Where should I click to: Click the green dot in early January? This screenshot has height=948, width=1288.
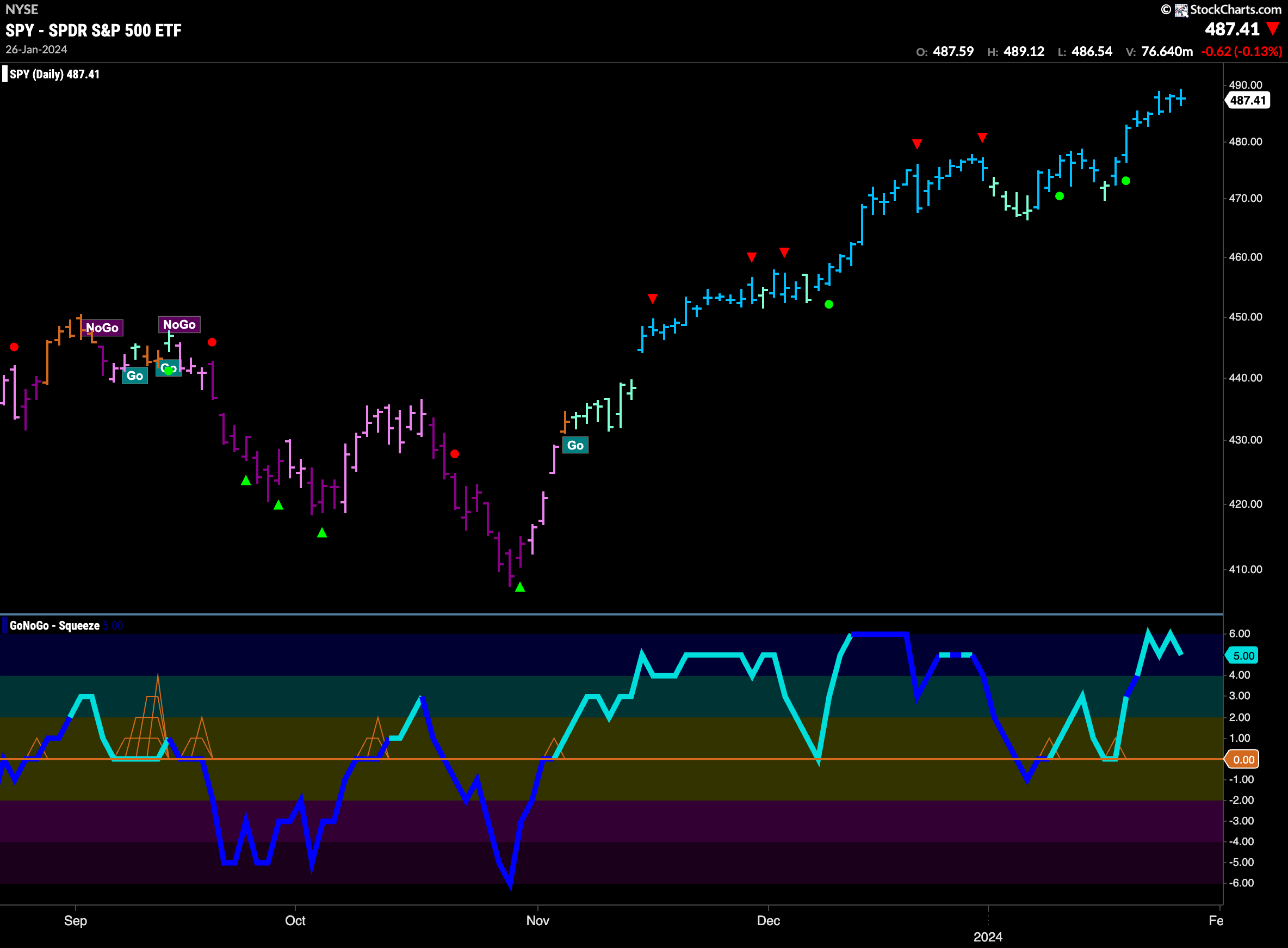coord(1059,196)
